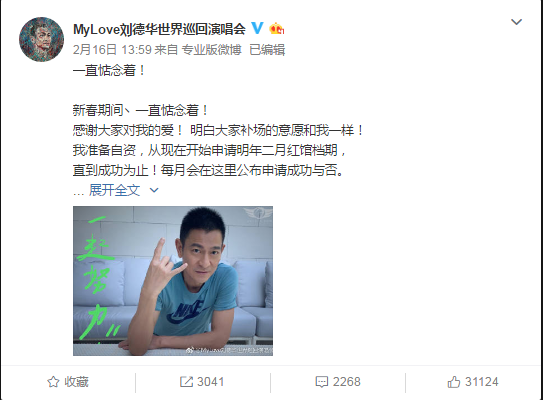543x400 pixels.
Task: Click the 已编辑 edited label
Action: pos(267,50)
